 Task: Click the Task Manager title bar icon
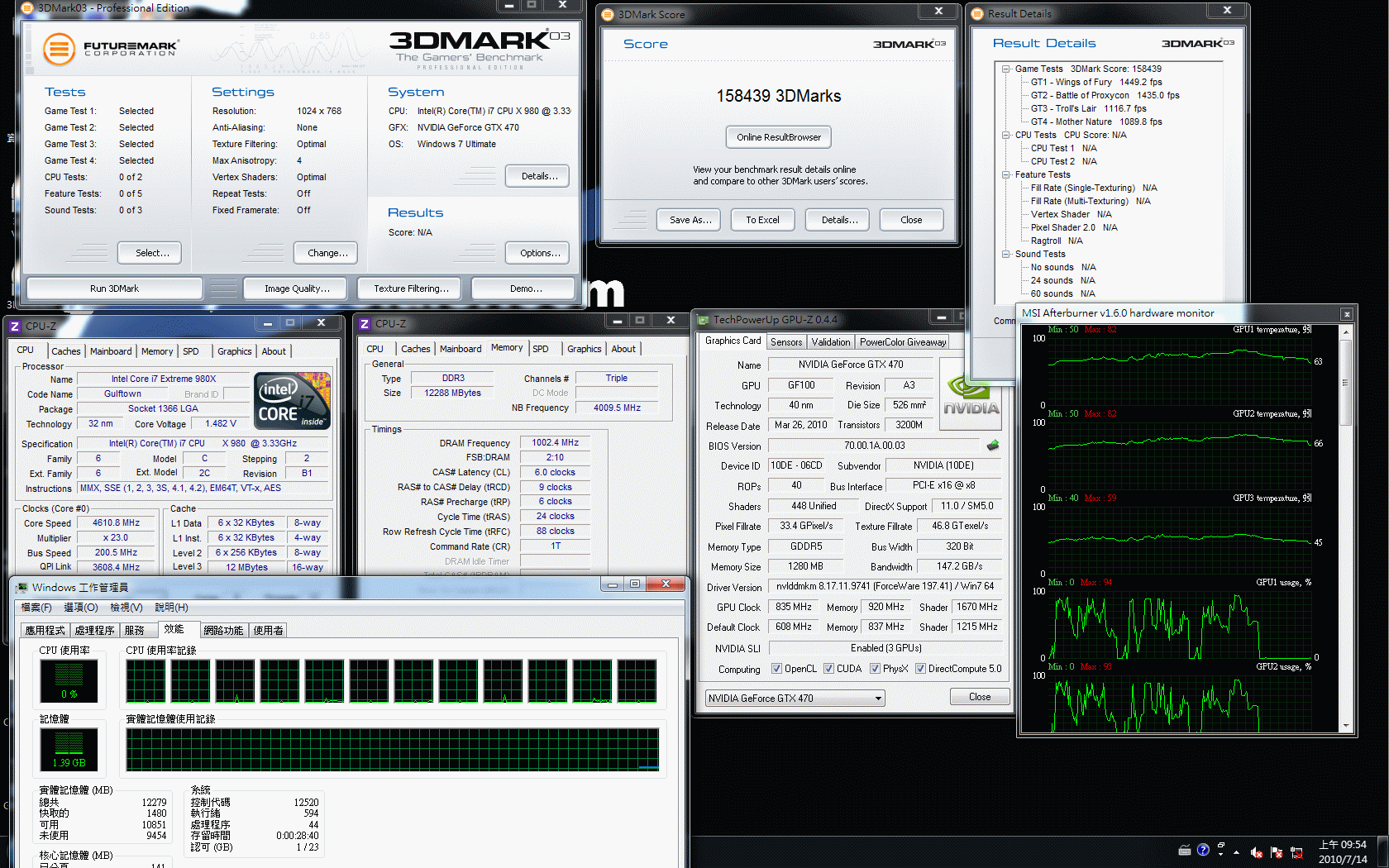tap(21, 587)
